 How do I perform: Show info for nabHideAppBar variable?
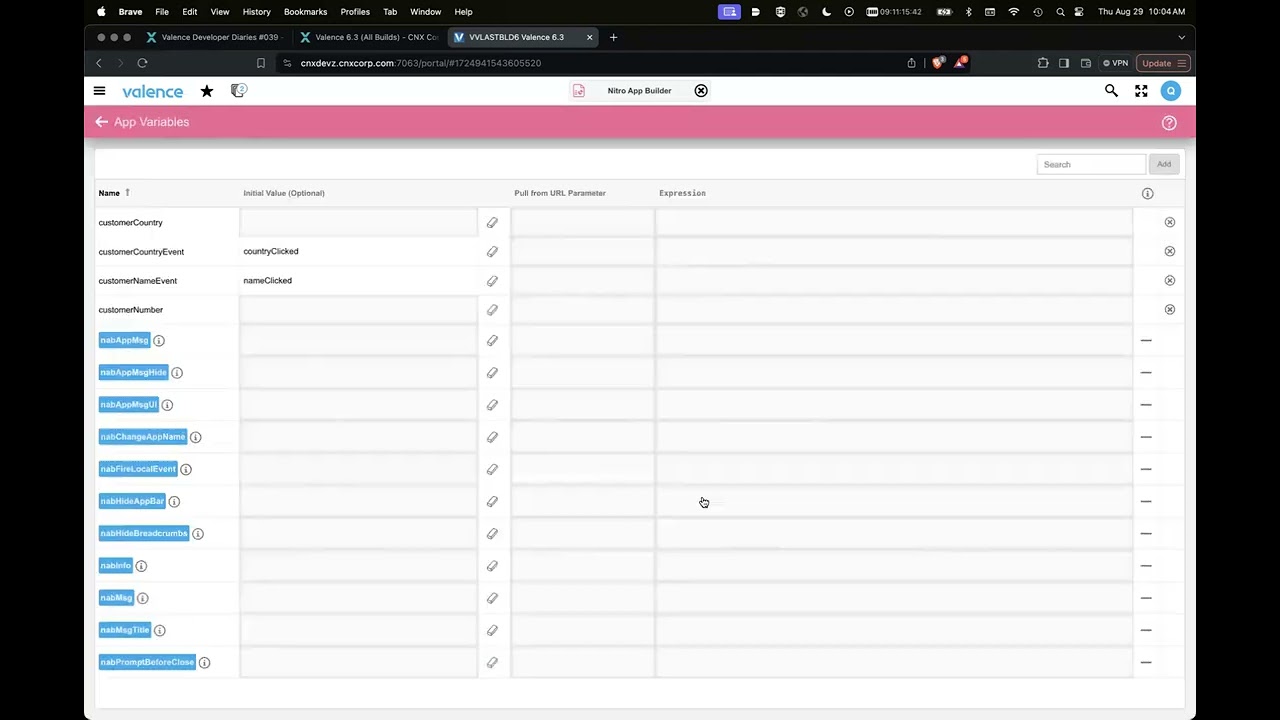click(x=174, y=501)
